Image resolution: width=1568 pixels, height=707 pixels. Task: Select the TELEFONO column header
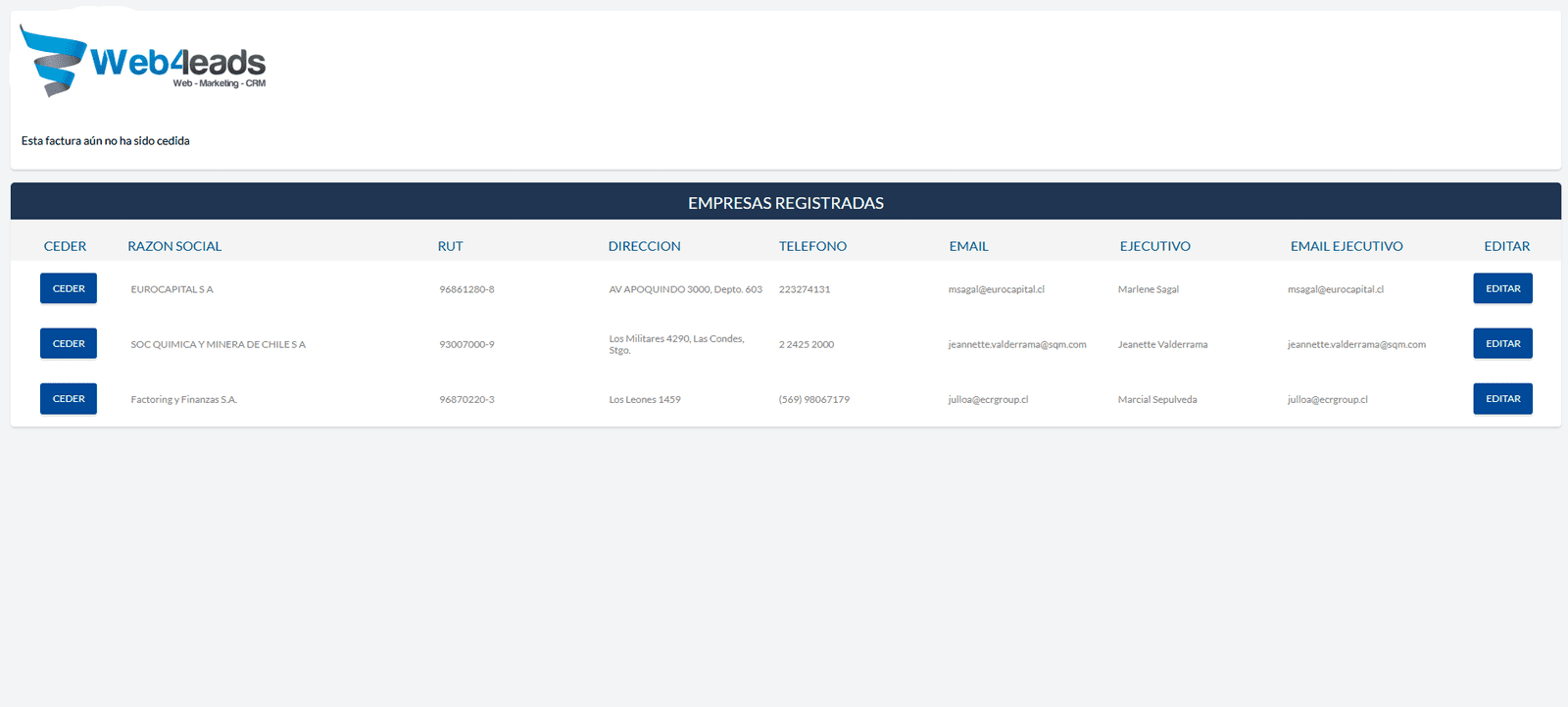[812, 246]
